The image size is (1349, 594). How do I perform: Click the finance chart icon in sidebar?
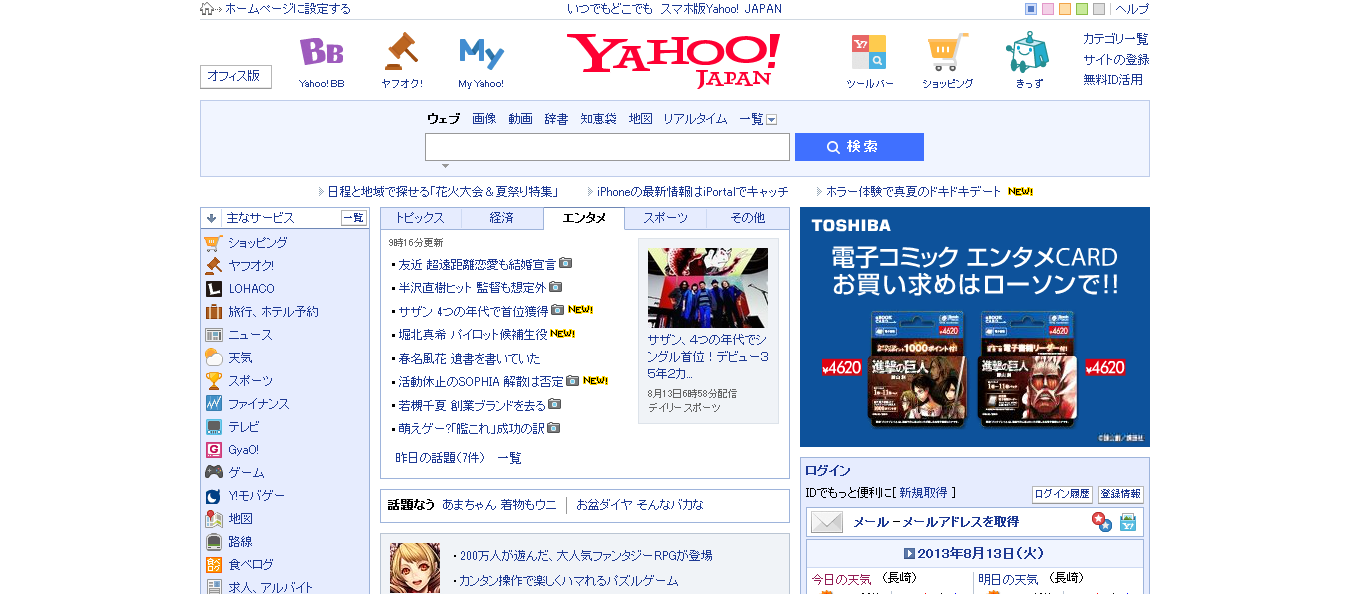213,404
